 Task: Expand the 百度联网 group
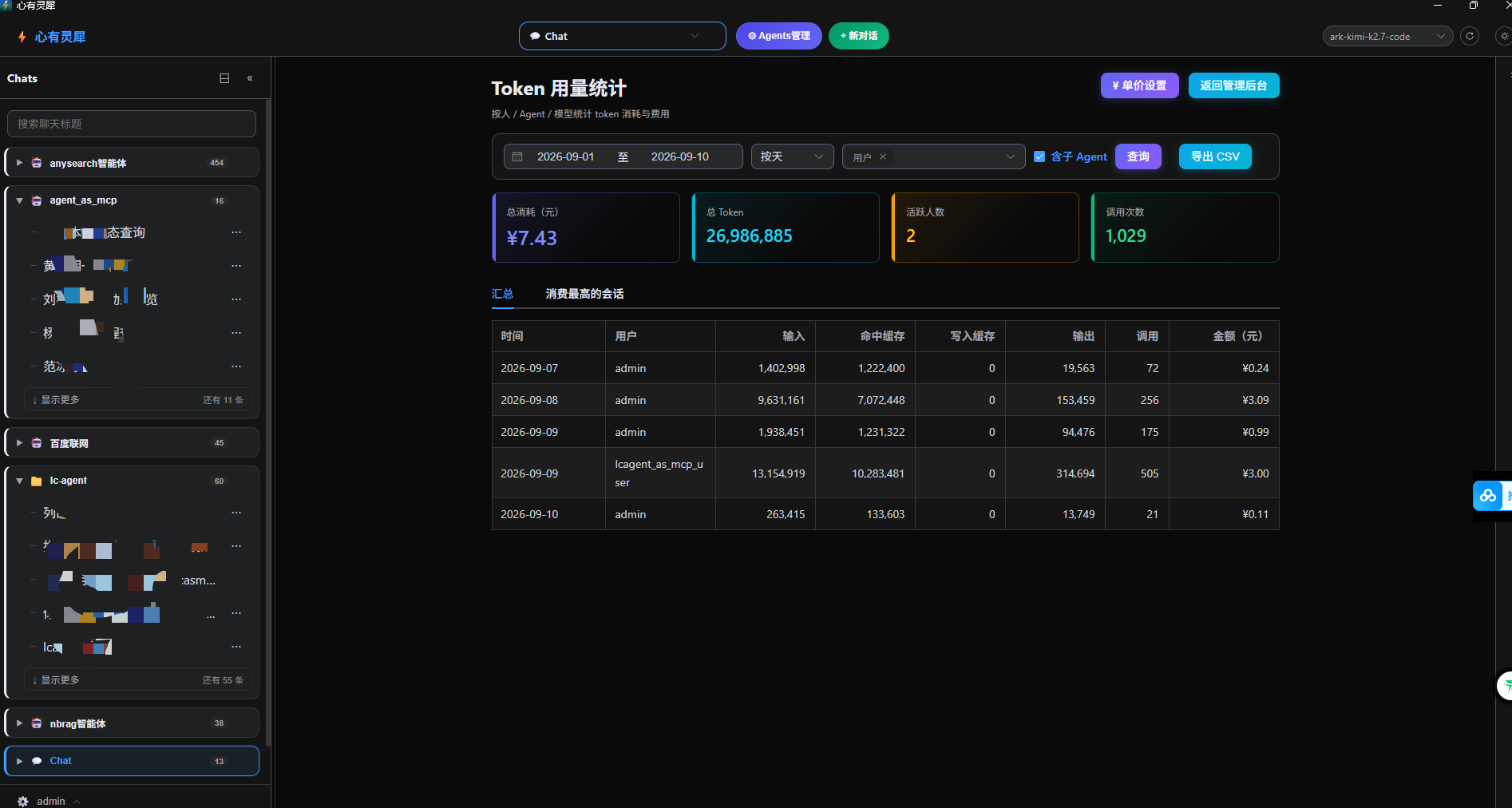(x=19, y=443)
